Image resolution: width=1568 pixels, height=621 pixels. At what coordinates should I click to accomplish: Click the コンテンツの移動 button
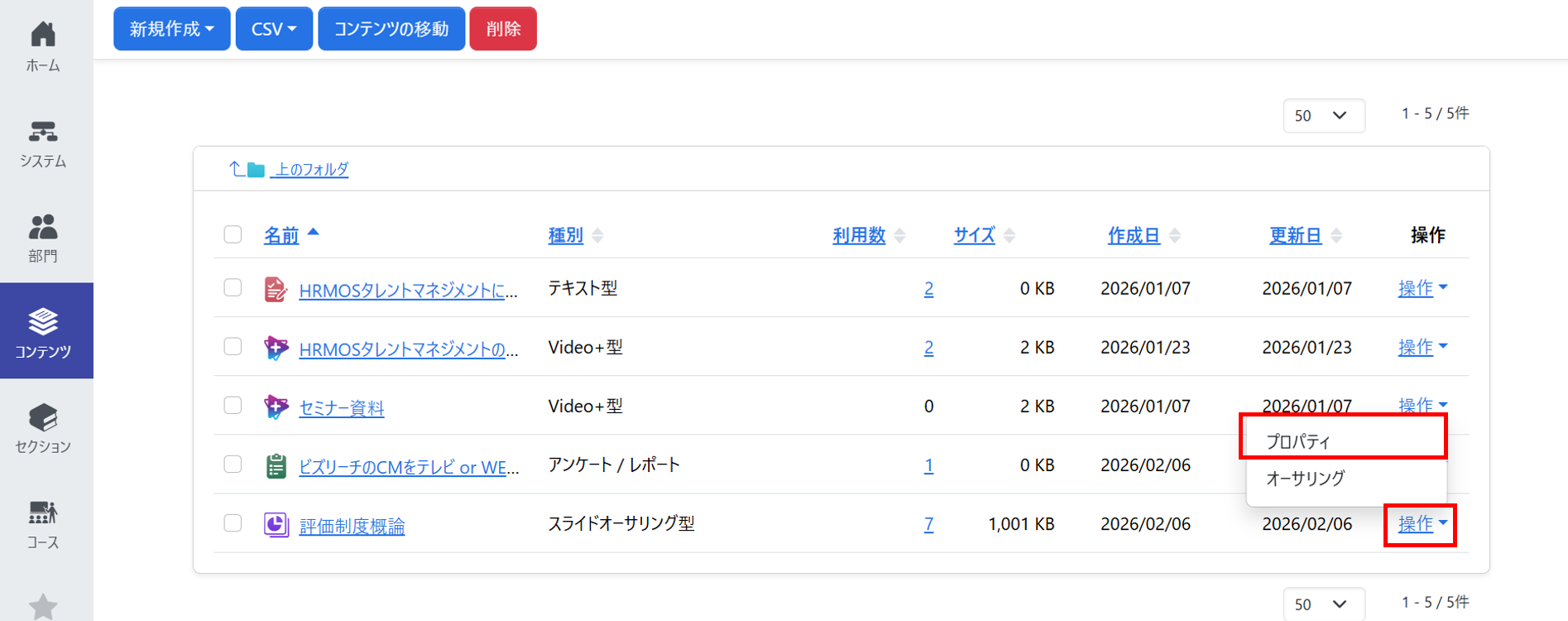tap(391, 29)
